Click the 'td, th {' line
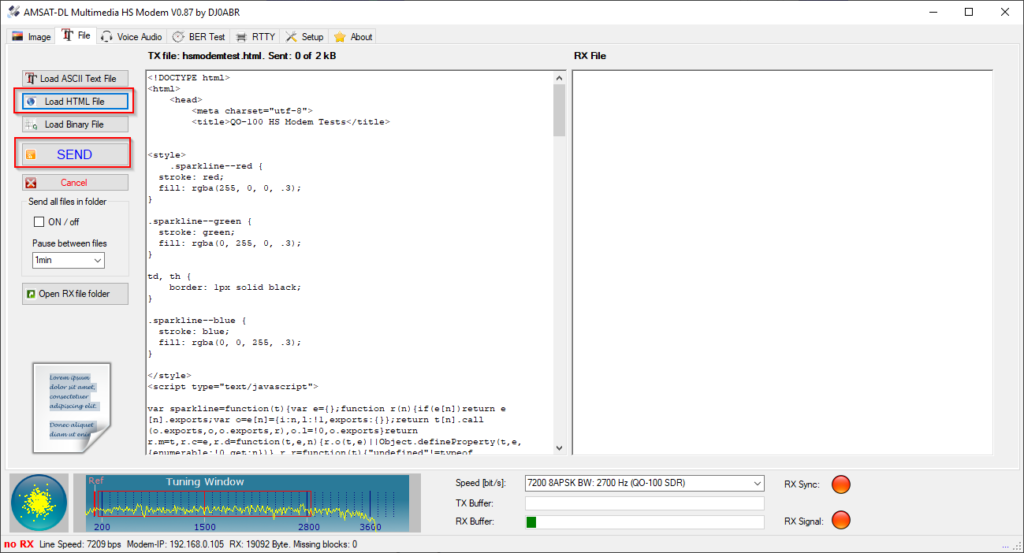The image size is (1024, 553). pos(170,276)
